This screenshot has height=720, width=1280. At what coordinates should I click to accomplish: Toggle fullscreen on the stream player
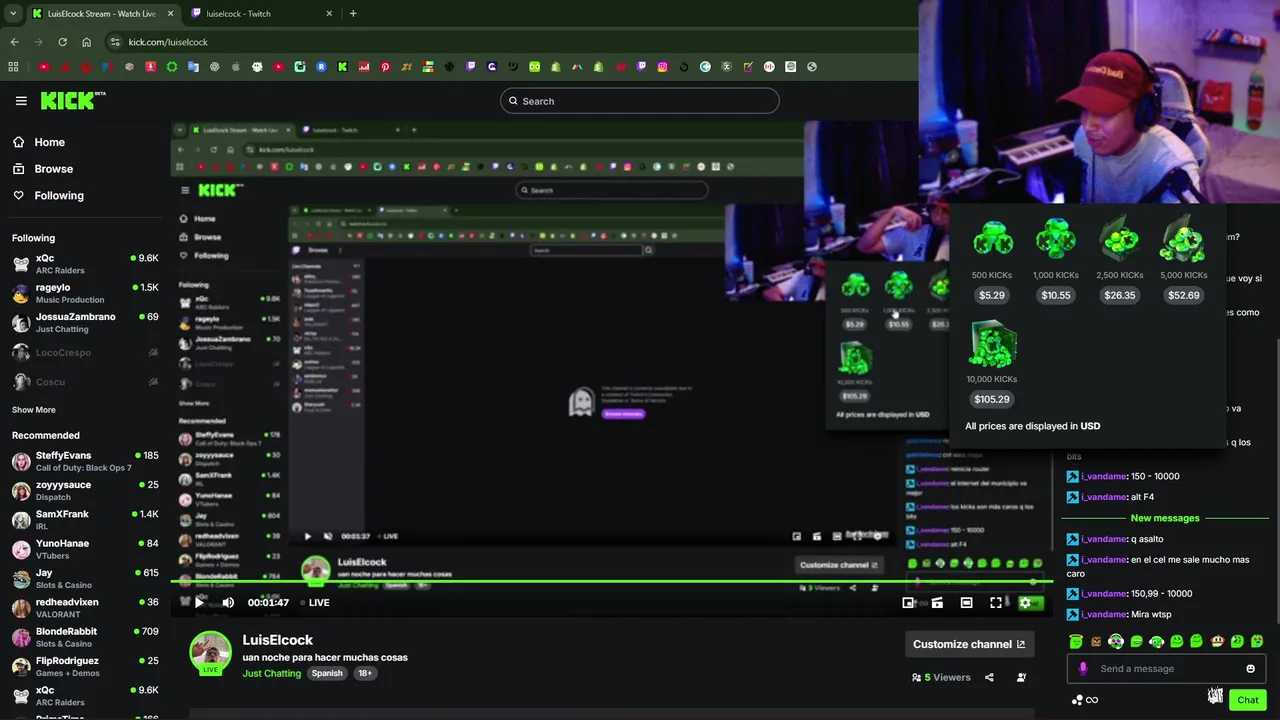click(996, 602)
